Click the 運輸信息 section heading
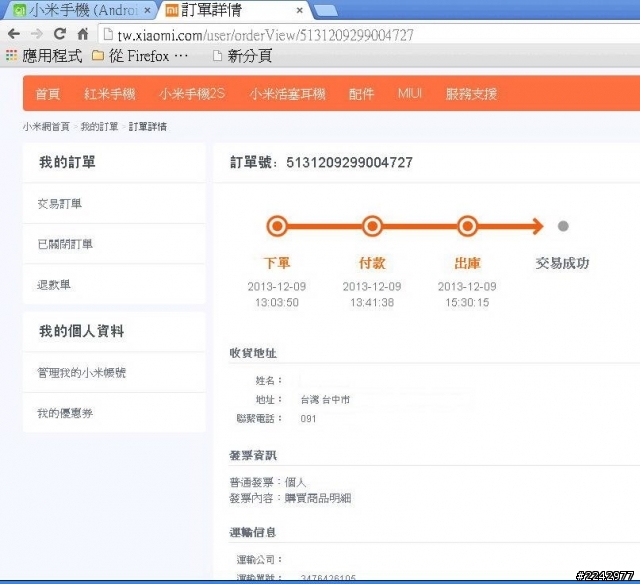This screenshot has height=584, width=640. [x=253, y=533]
